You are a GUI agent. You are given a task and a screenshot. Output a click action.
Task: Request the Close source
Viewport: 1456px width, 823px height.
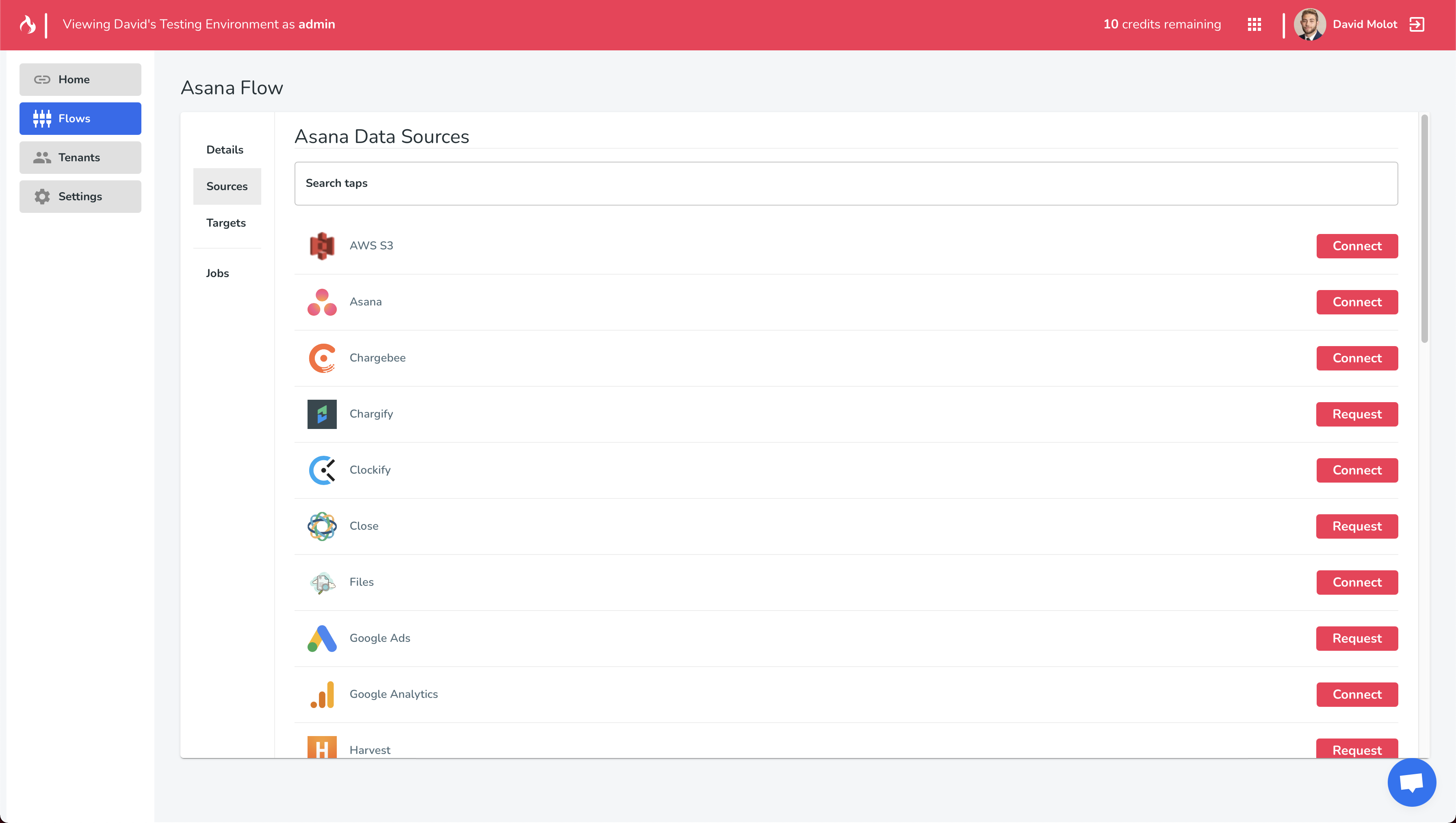coord(1357,526)
